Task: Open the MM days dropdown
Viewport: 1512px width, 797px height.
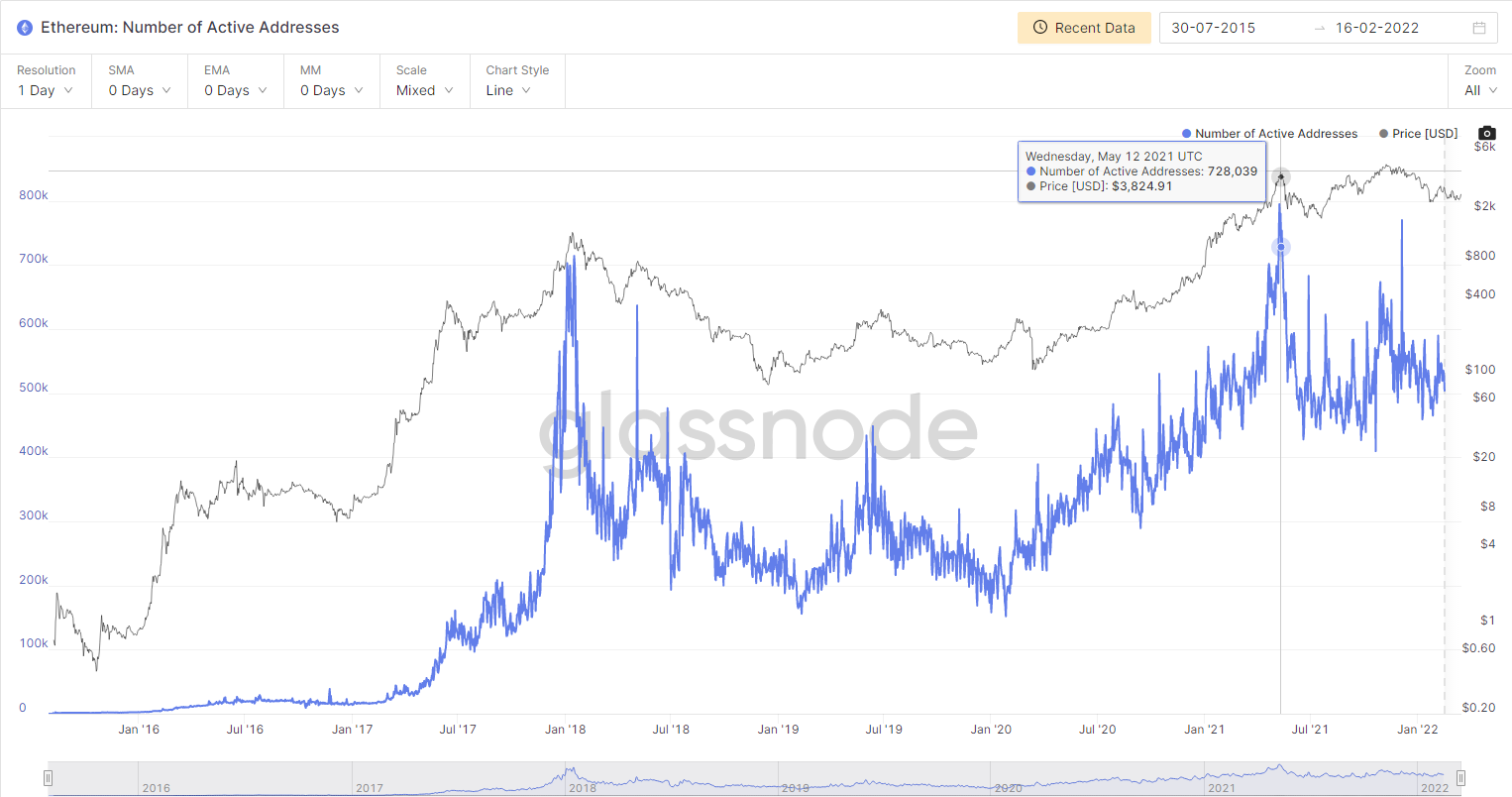Action: [x=332, y=90]
